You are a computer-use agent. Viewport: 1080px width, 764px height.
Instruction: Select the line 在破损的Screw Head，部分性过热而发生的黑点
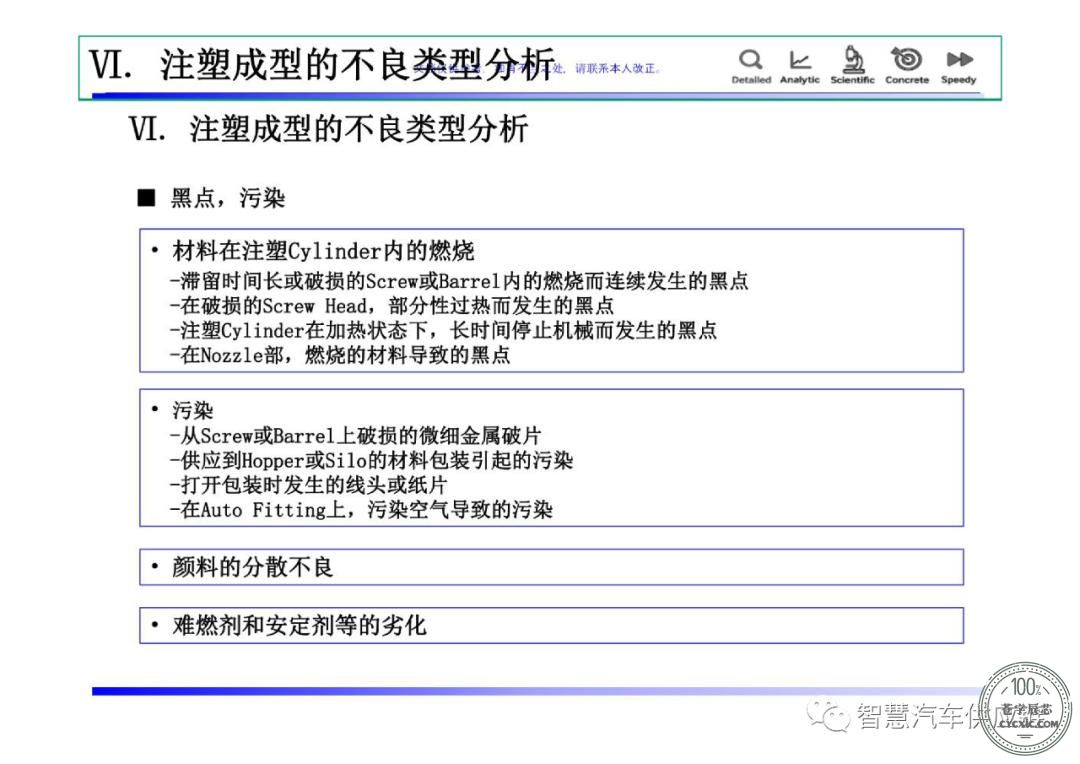click(391, 305)
